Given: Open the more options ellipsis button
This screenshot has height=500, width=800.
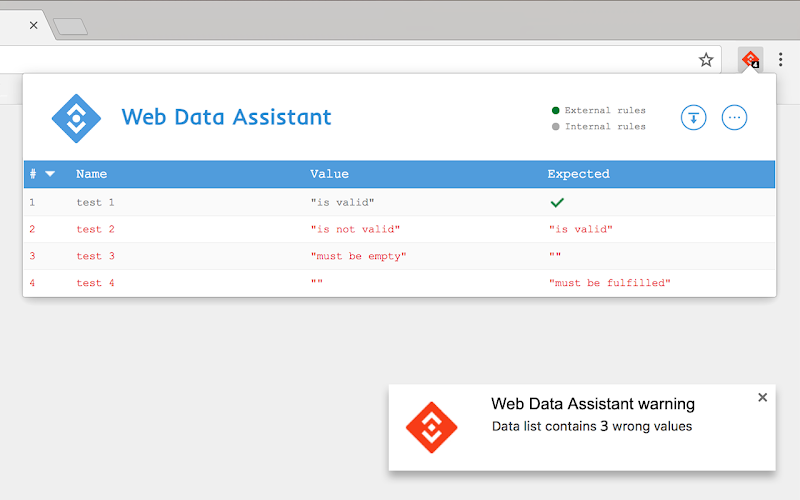Looking at the screenshot, I should pos(734,118).
